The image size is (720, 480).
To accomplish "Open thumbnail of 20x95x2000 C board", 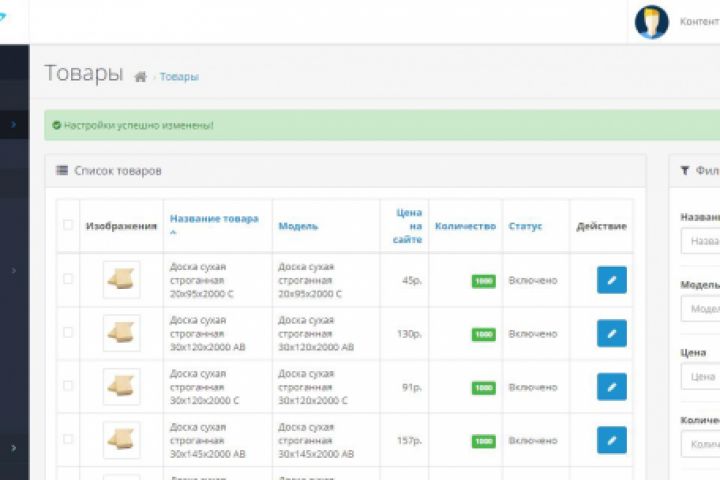I will [121, 280].
